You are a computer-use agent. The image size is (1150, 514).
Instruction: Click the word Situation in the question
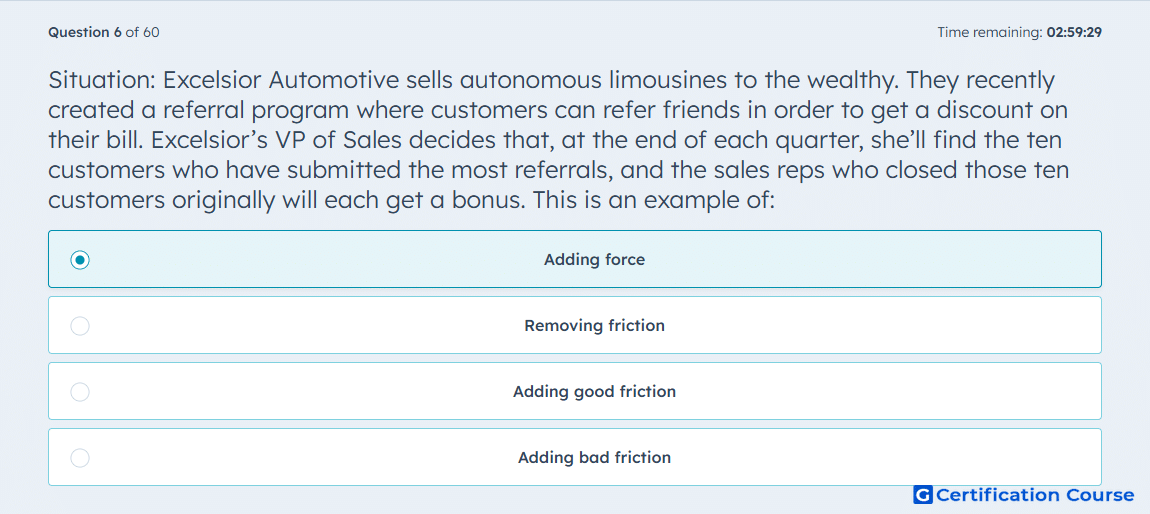(101, 79)
